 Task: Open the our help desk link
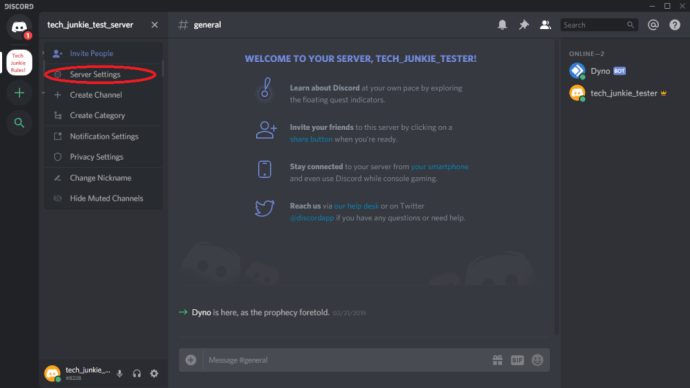pos(356,206)
